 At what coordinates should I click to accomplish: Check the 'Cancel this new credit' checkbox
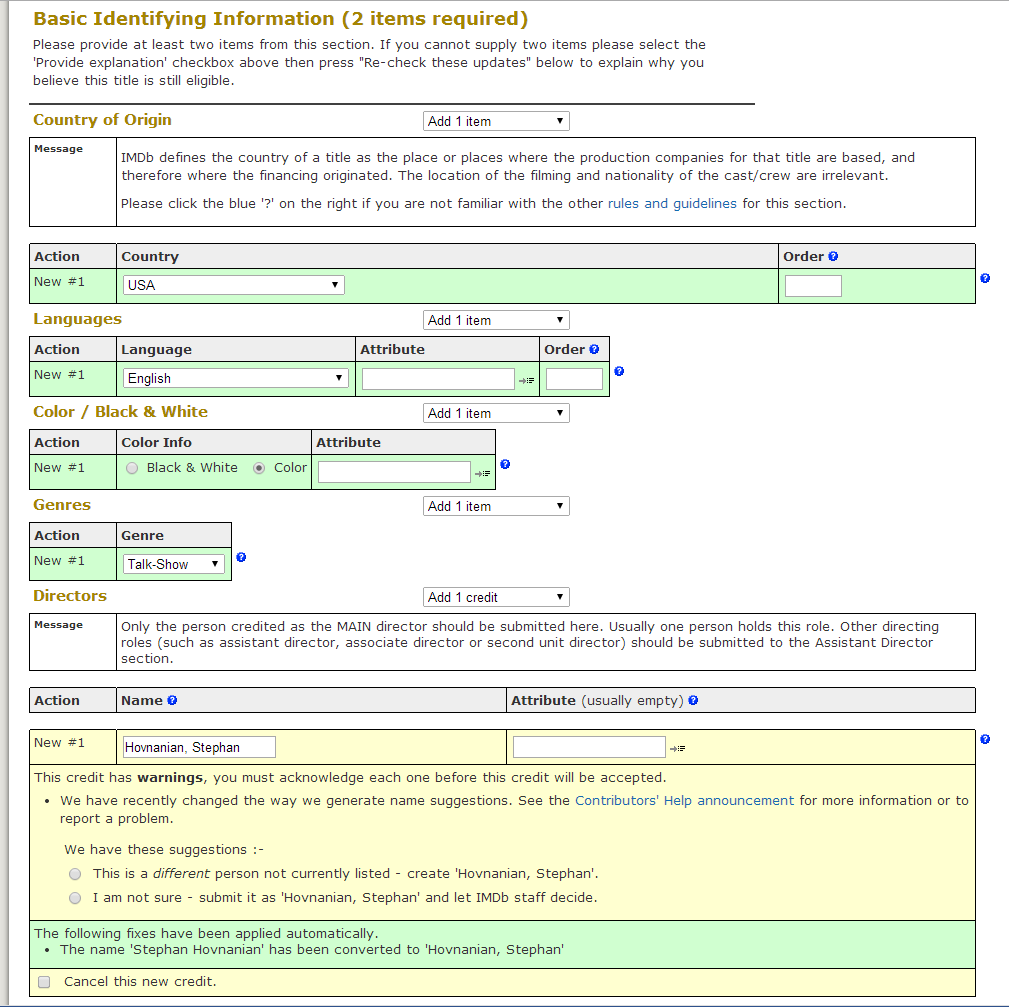pyautogui.click(x=44, y=982)
